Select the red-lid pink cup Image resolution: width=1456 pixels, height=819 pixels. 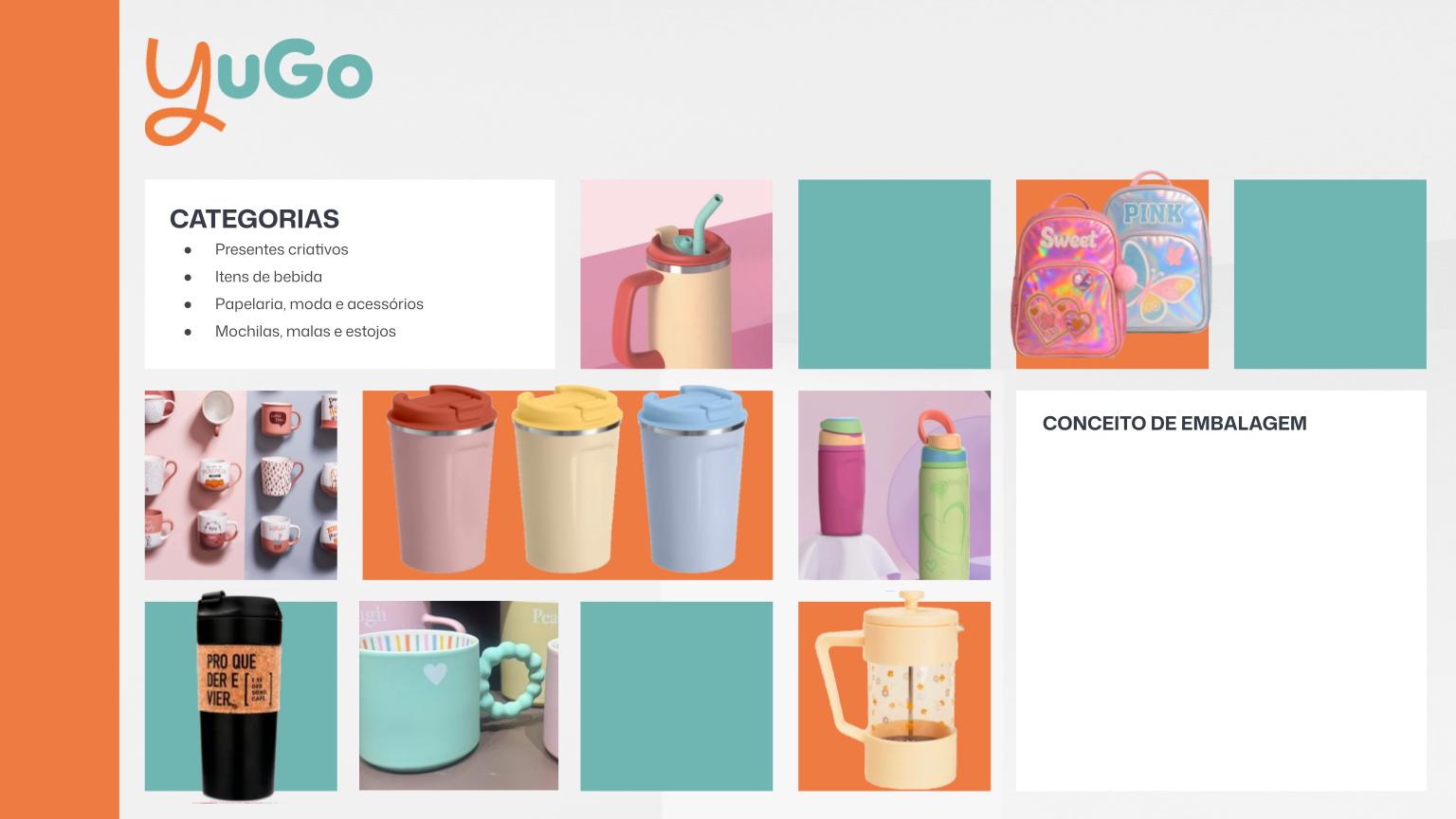pos(441,479)
